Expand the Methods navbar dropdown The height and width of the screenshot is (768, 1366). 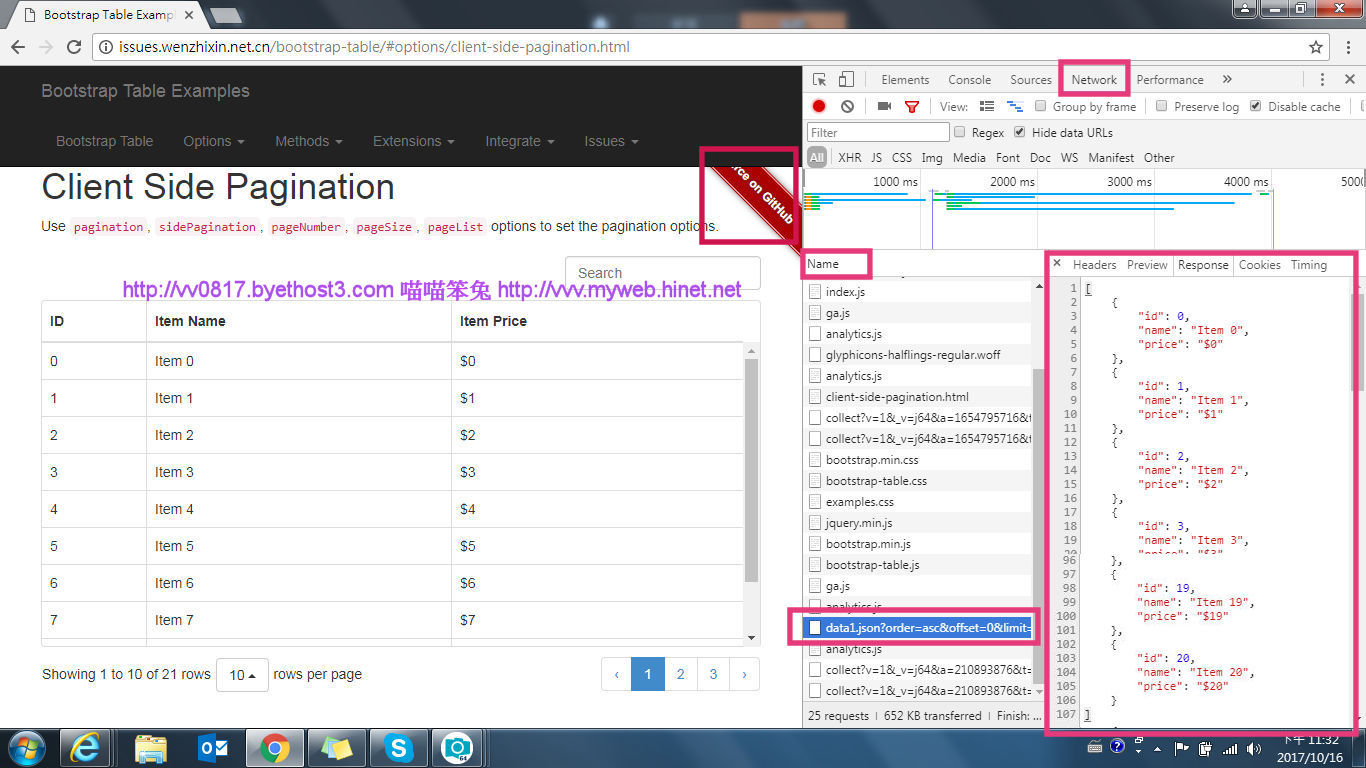tap(308, 141)
